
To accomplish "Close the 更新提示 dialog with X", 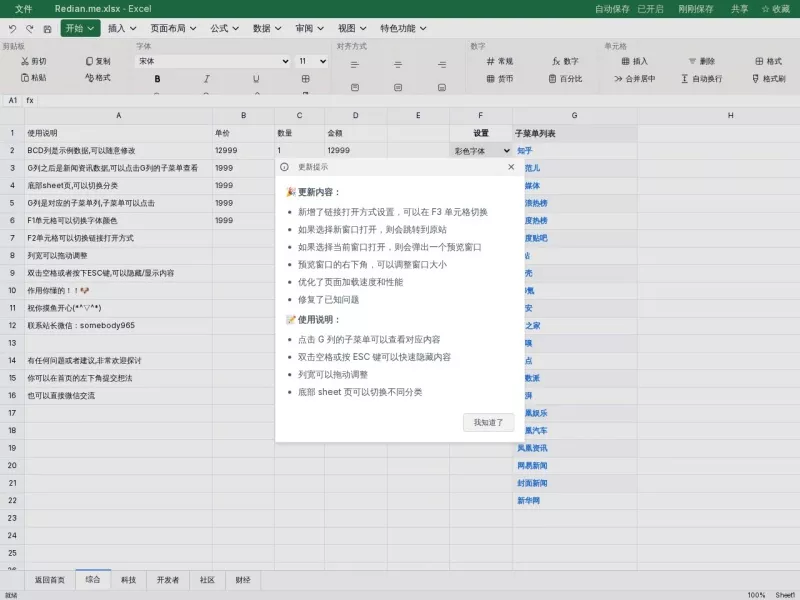I will 511,167.
